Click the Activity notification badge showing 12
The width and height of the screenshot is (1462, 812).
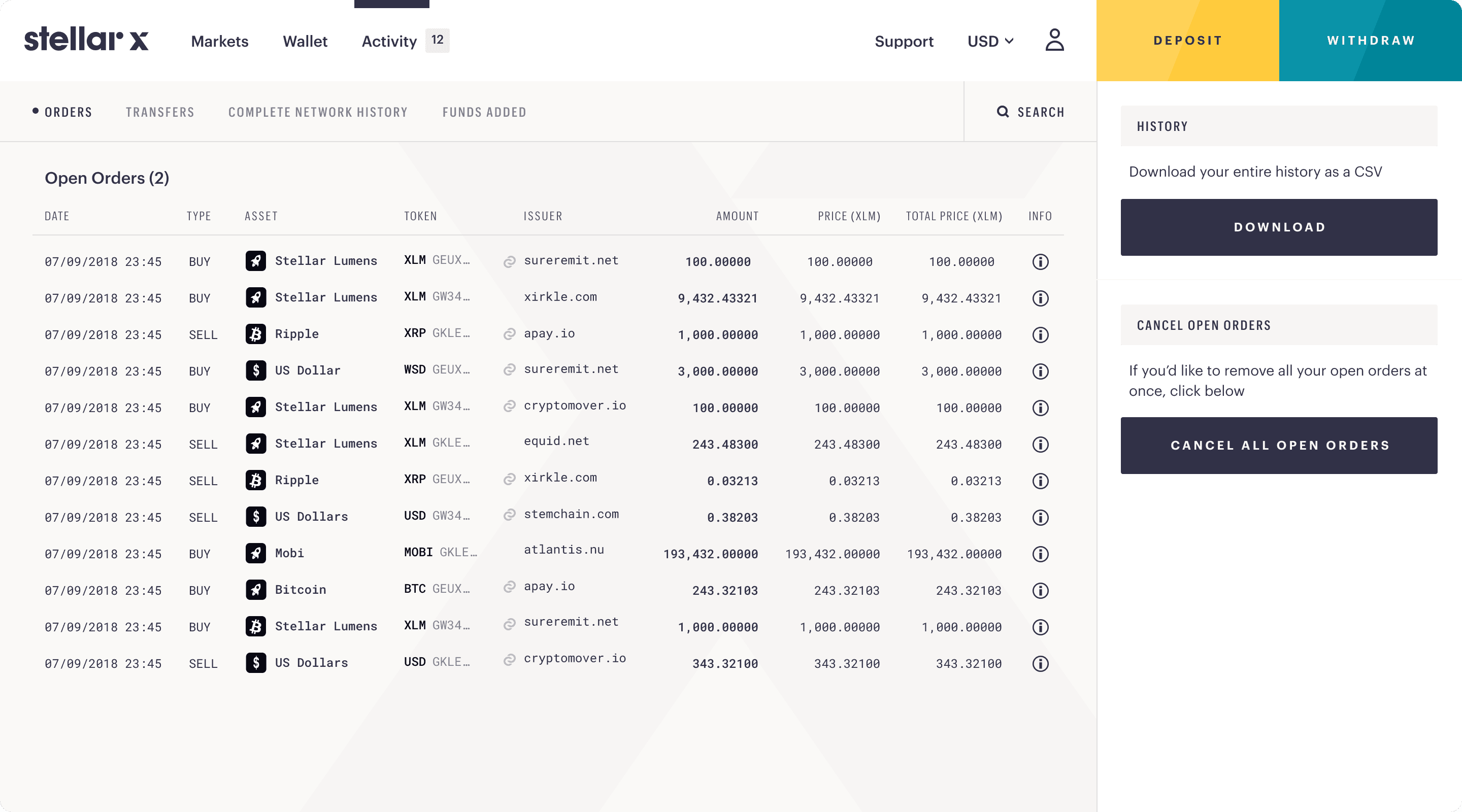point(437,40)
